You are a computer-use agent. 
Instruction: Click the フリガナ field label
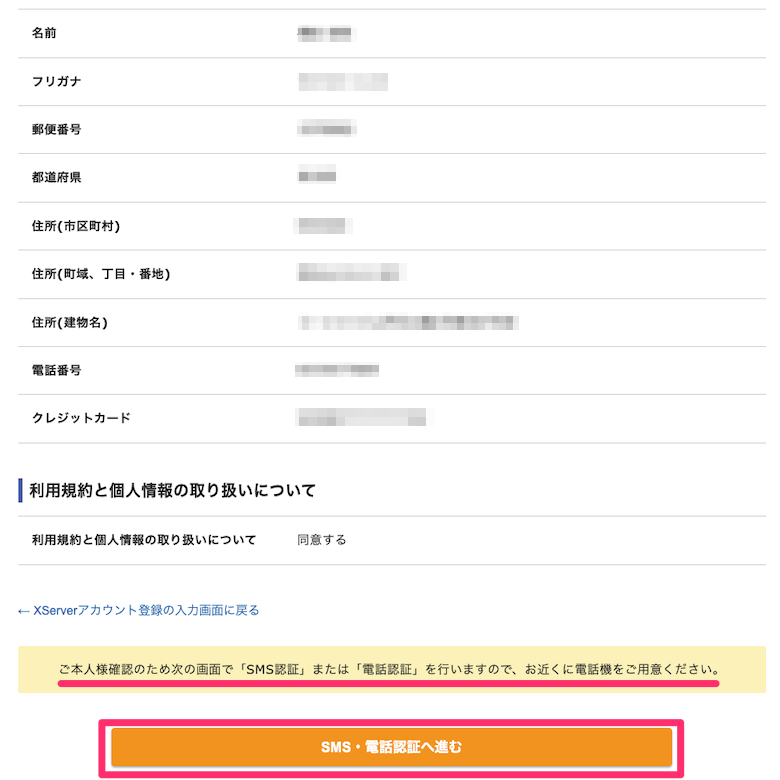[56, 81]
